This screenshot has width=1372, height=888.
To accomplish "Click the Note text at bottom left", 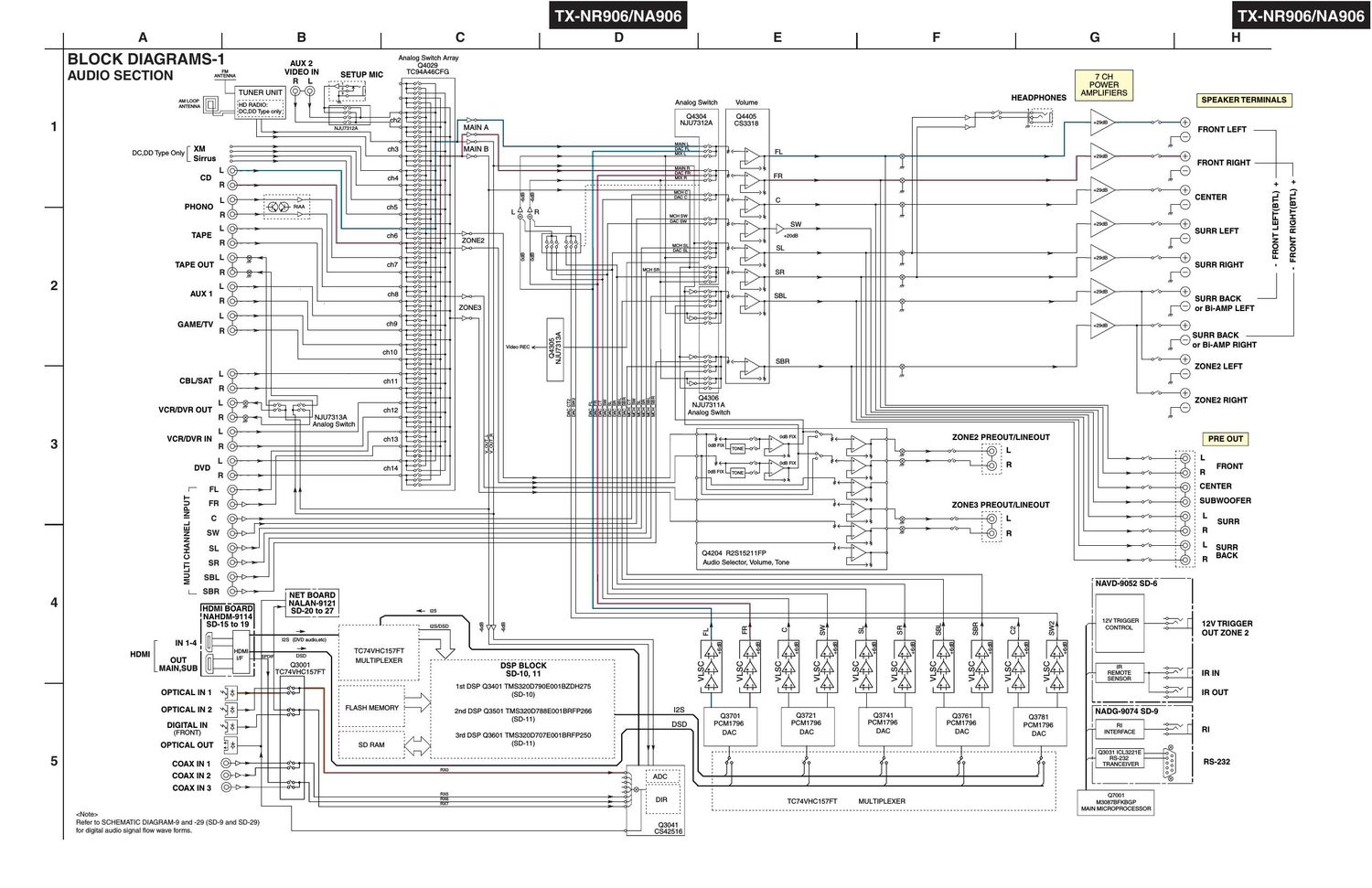I will pyautogui.click(x=167, y=822).
